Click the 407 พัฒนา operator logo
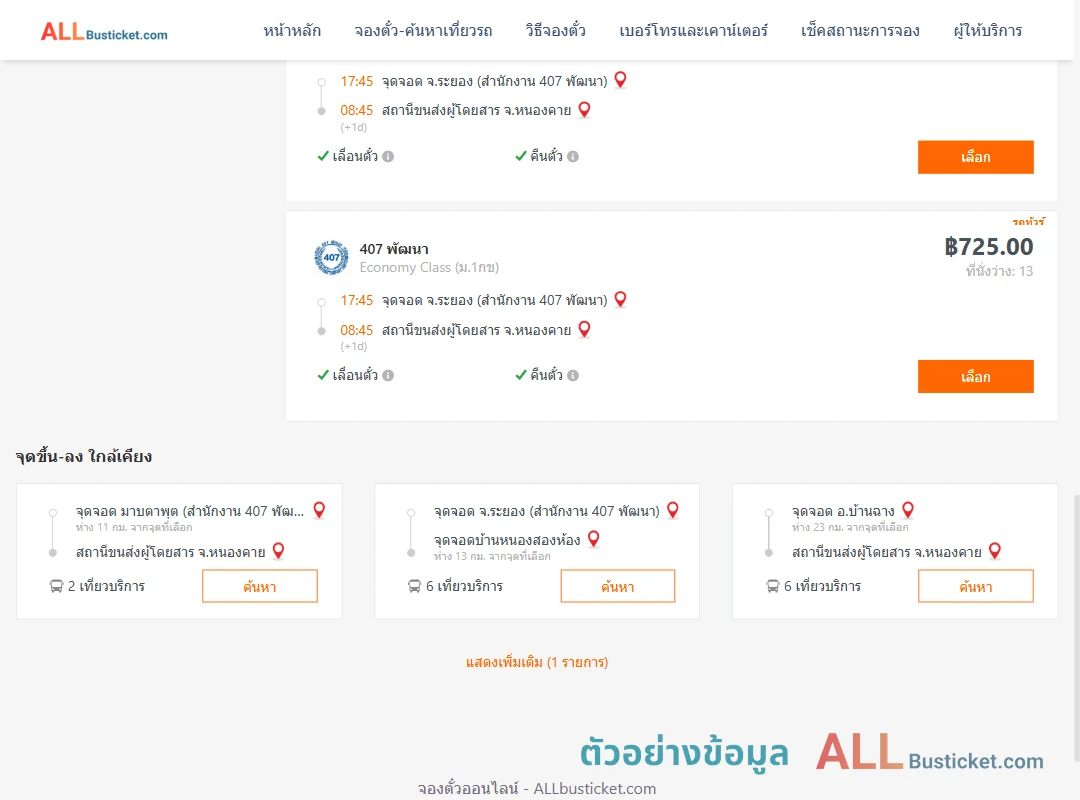Screen dimensions: 1080x800 [x=331, y=258]
